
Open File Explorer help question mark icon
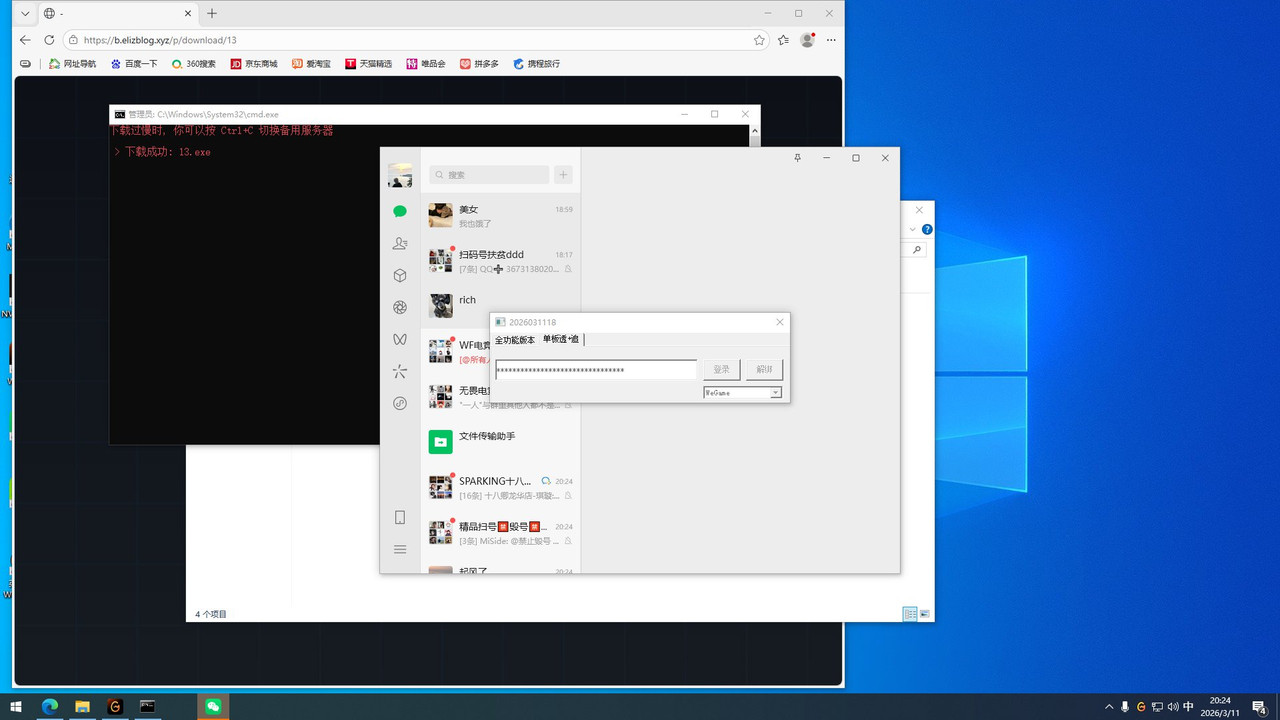click(x=927, y=230)
